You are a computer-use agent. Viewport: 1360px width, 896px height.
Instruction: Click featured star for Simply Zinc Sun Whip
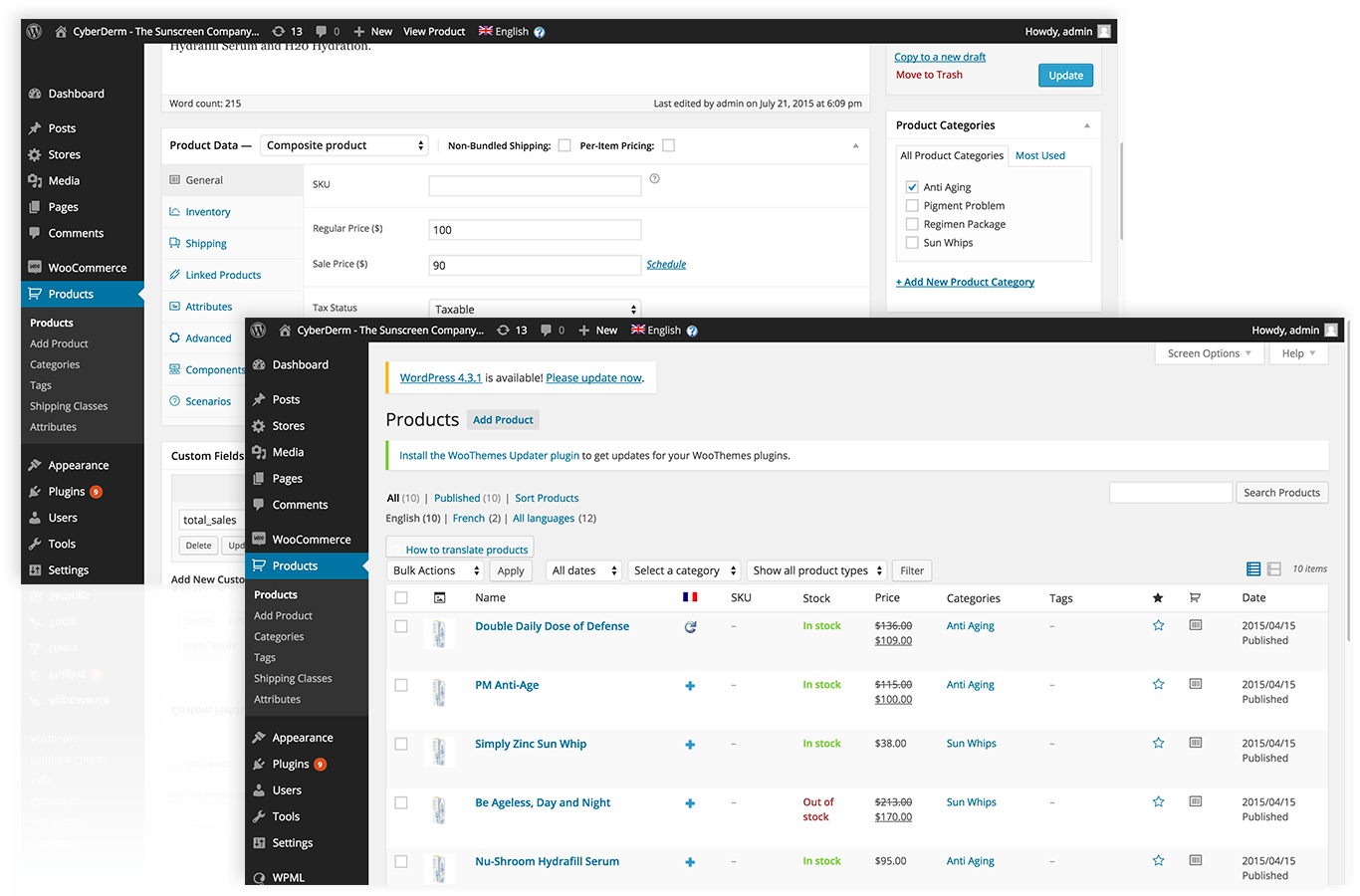(x=1158, y=743)
